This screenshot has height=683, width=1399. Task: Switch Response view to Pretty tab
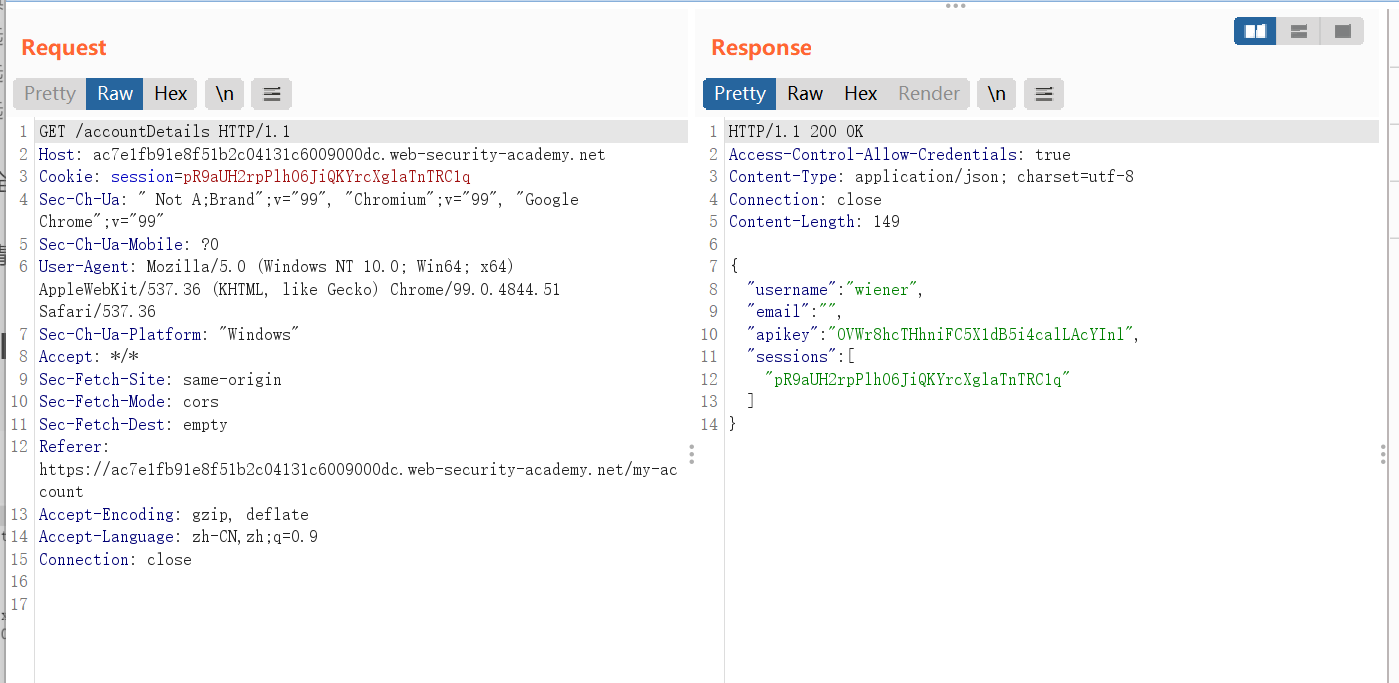click(740, 94)
